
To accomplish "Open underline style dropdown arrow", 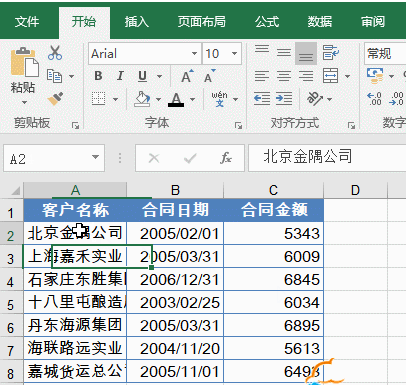I will (x=159, y=76).
